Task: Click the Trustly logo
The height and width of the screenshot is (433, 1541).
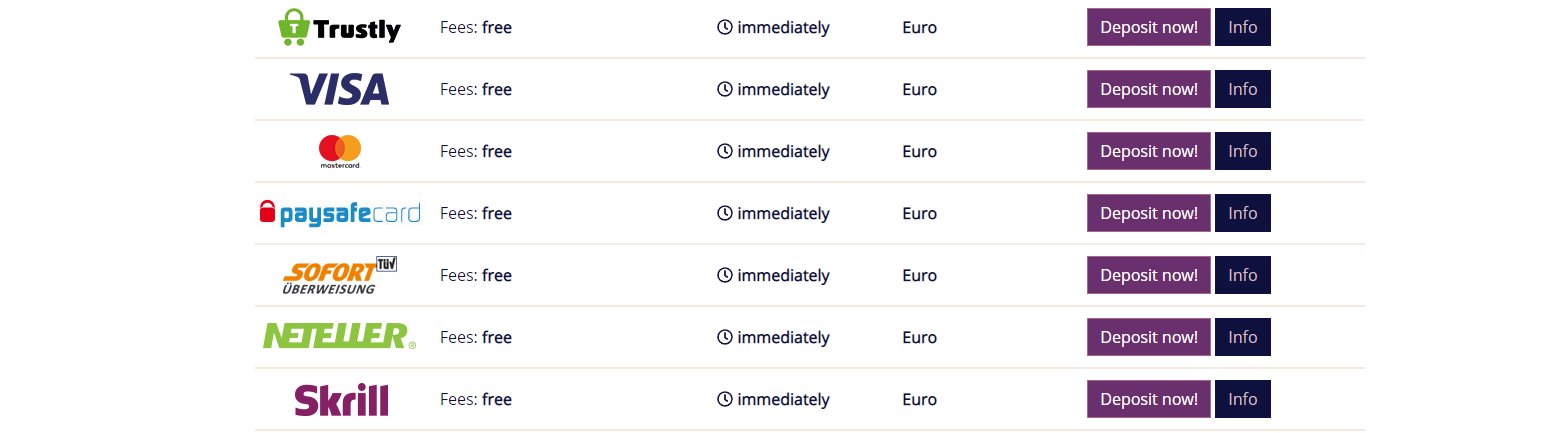Action: coord(339,27)
